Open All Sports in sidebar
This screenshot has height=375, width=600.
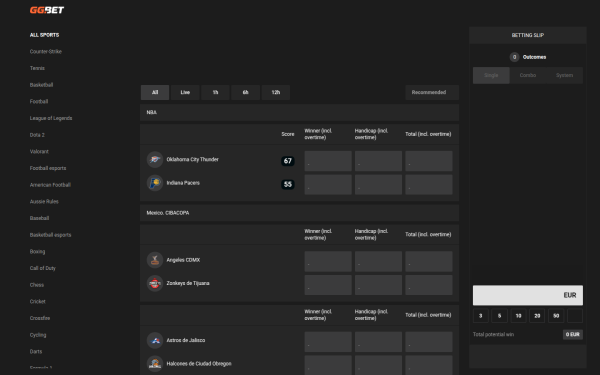(x=44, y=35)
